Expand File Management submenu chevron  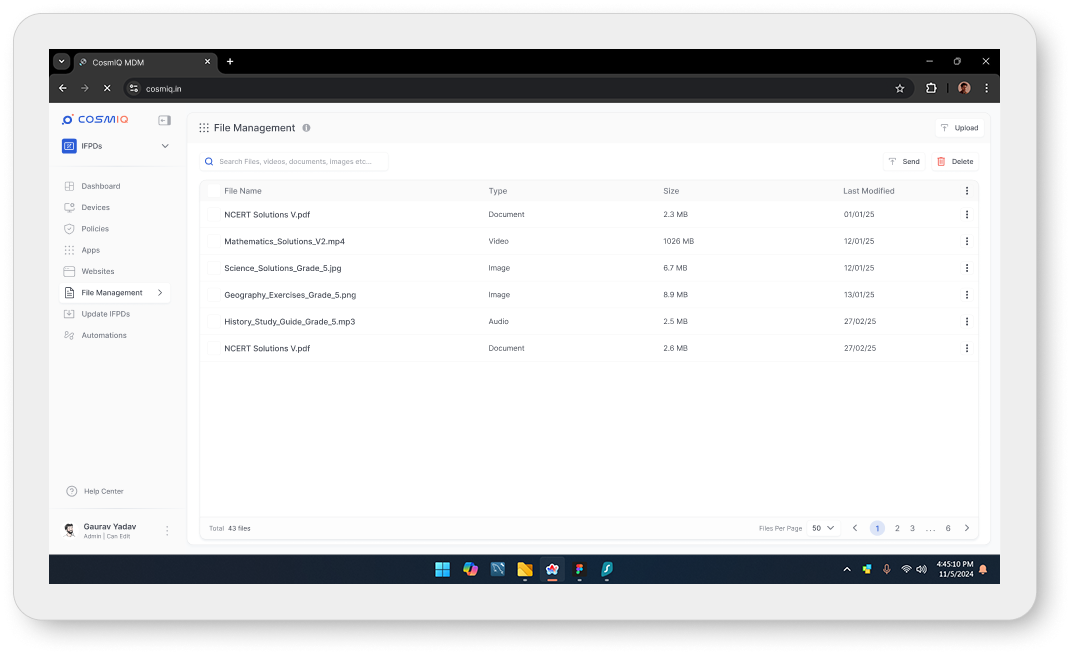[x=160, y=293]
